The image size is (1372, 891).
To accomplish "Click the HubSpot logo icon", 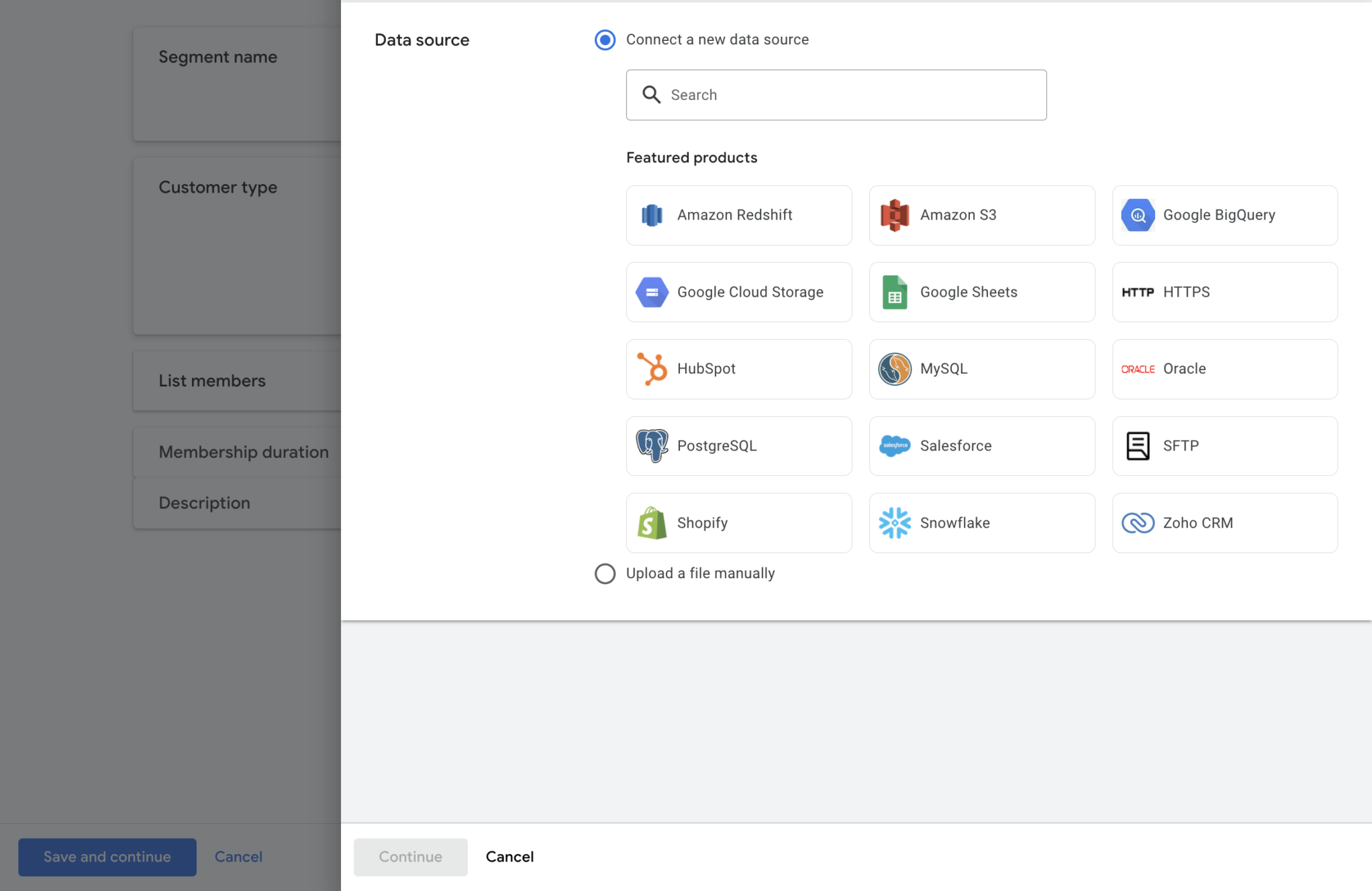I will point(652,369).
